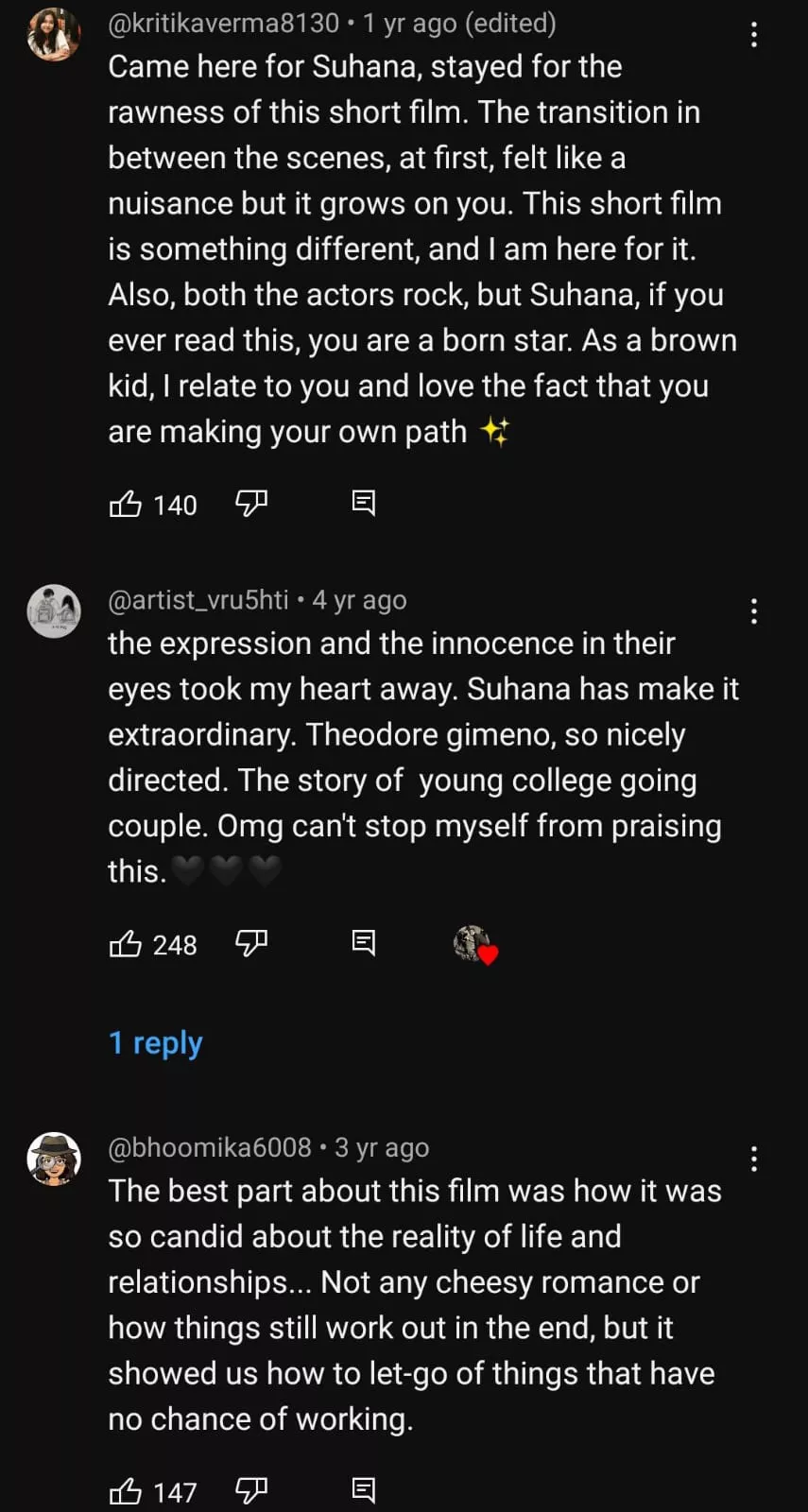Image resolution: width=808 pixels, height=1512 pixels.
Task: Open @kritikaverma8130 profile picture
Action: (x=54, y=35)
